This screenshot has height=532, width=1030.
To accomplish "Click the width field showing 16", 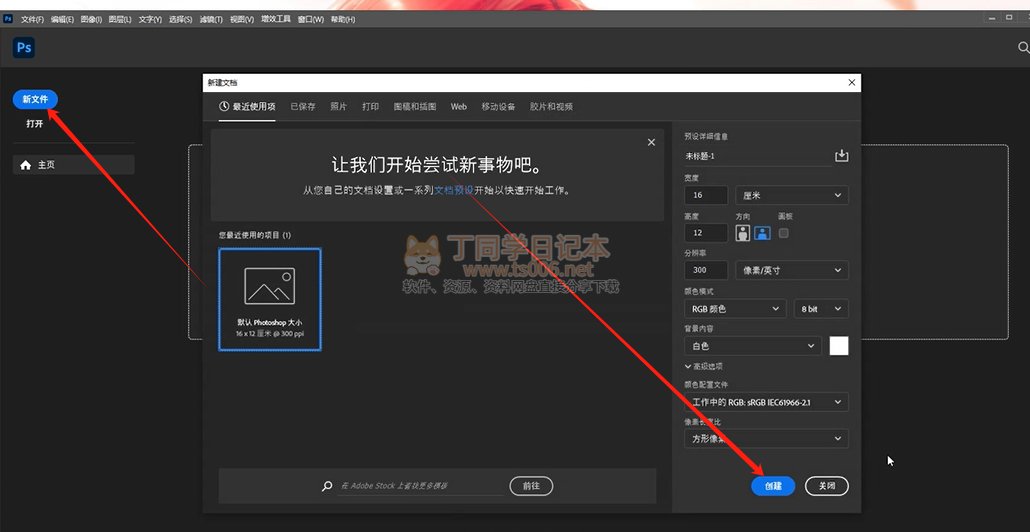I will click(x=705, y=195).
